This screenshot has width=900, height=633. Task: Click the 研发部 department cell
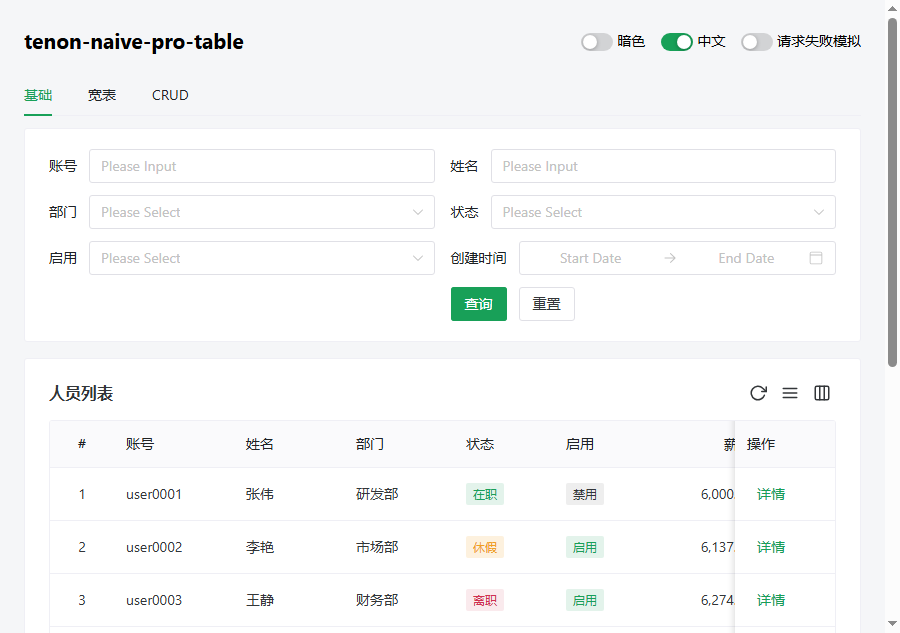(377, 494)
